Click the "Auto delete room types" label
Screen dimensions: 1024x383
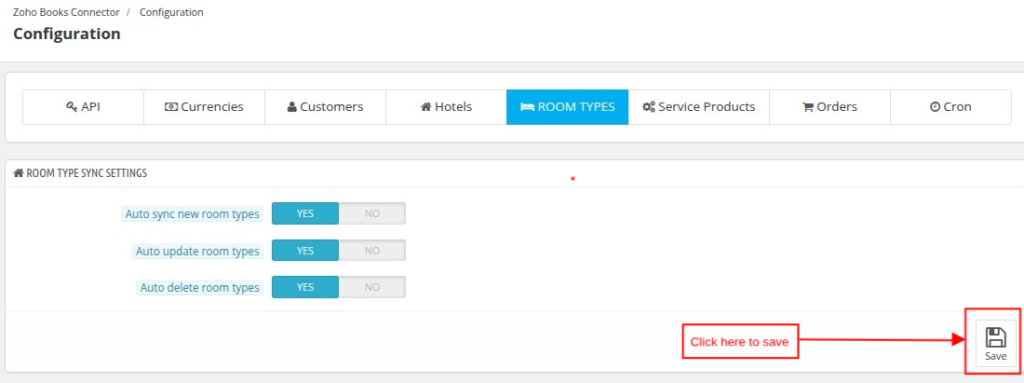pyautogui.click(x=200, y=288)
